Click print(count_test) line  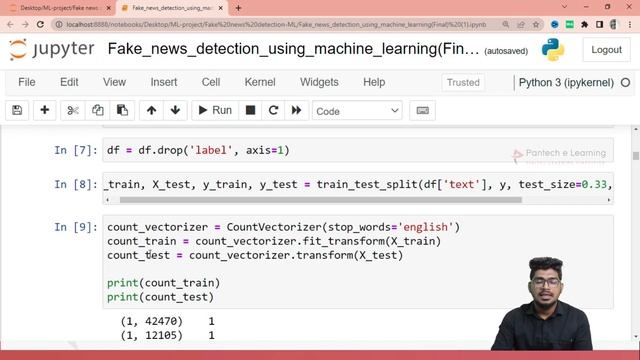(x=160, y=297)
